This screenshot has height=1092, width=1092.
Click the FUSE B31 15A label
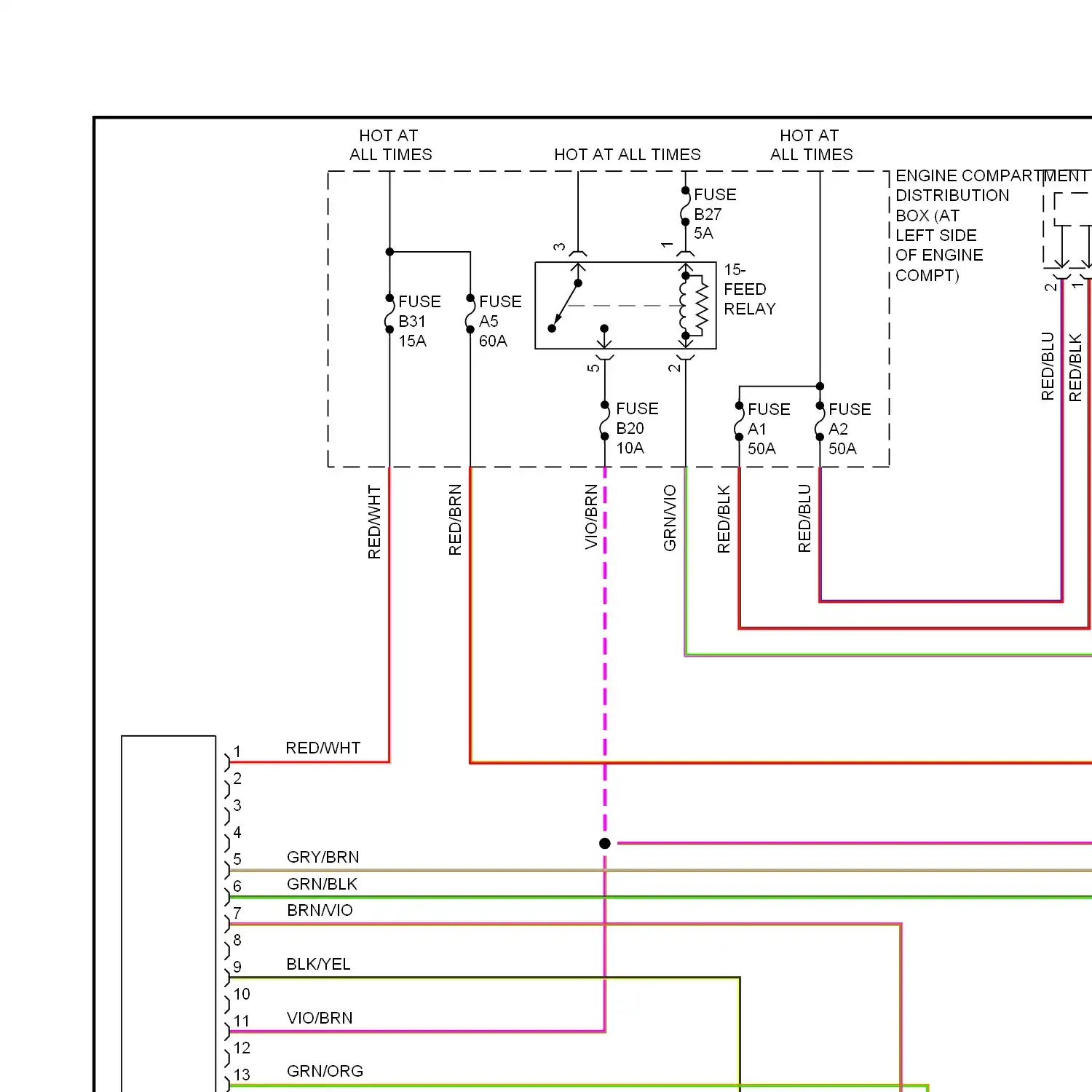pyautogui.click(x=419, y=321)
